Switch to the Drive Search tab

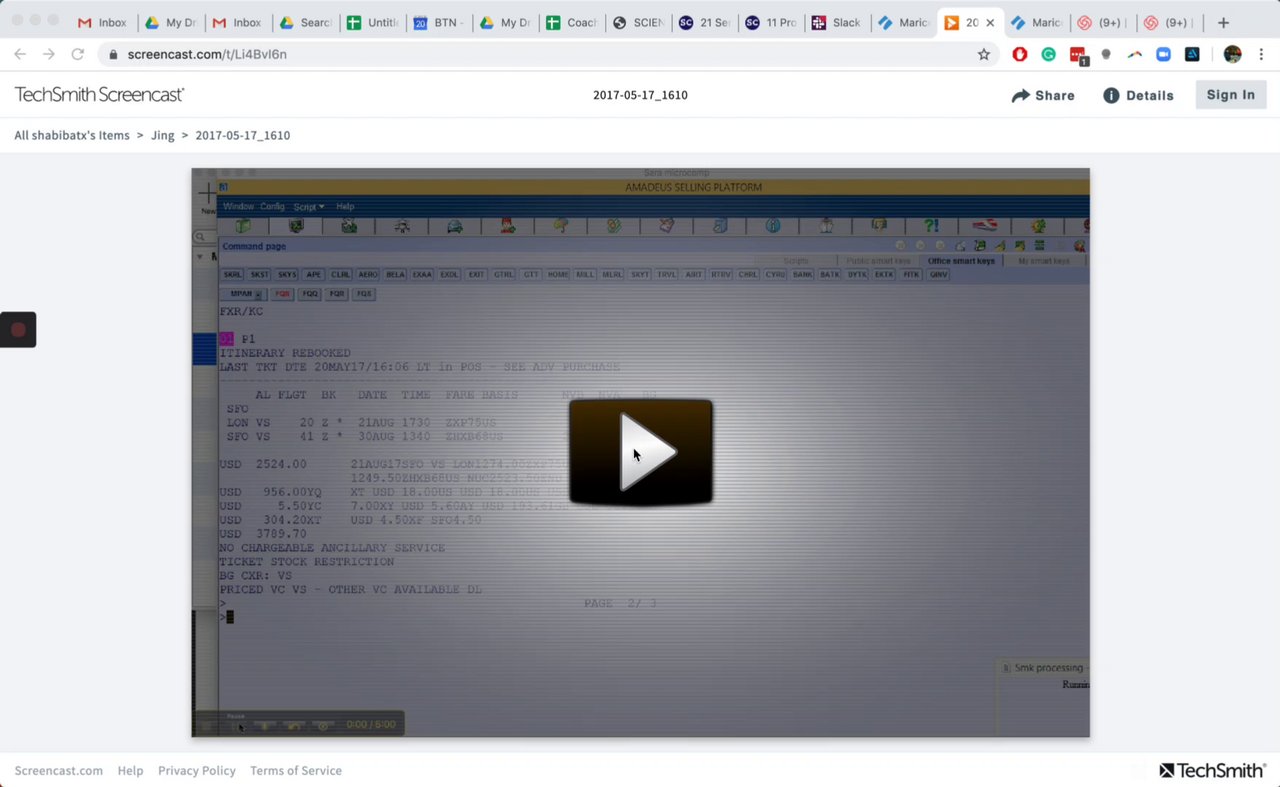pos(304,22)
